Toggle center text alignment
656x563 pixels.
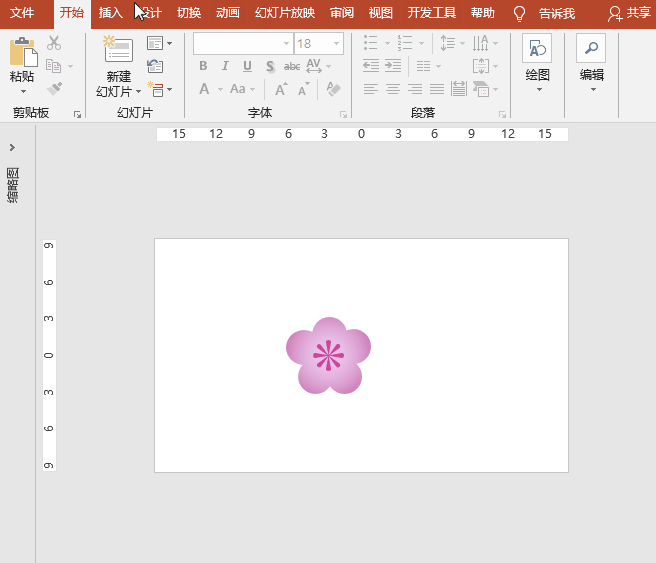click(x=393, y=89)
